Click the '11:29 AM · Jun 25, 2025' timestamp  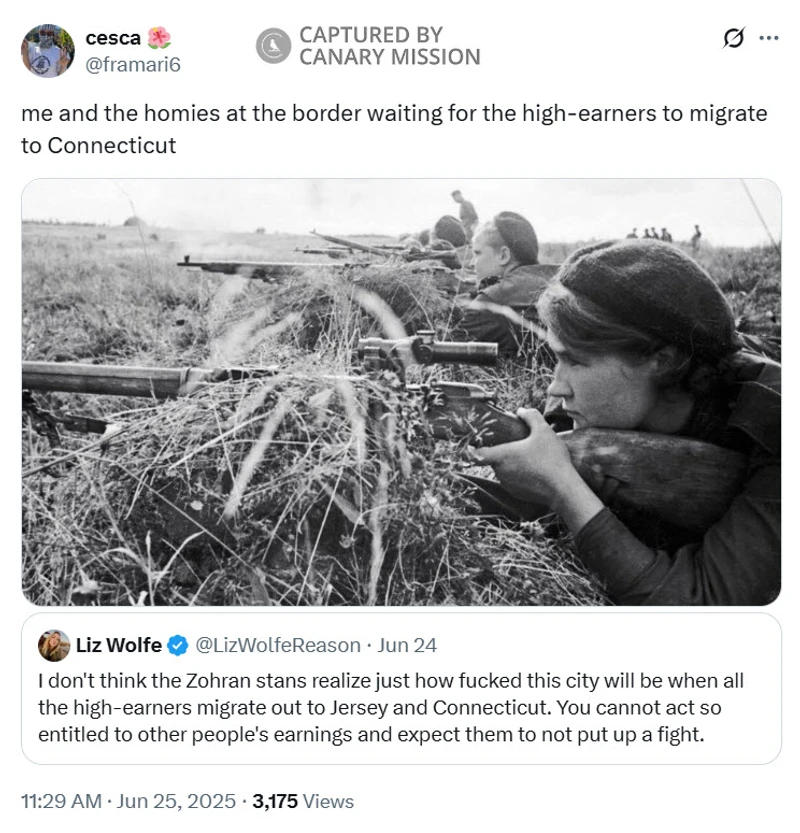coord(128,801)
